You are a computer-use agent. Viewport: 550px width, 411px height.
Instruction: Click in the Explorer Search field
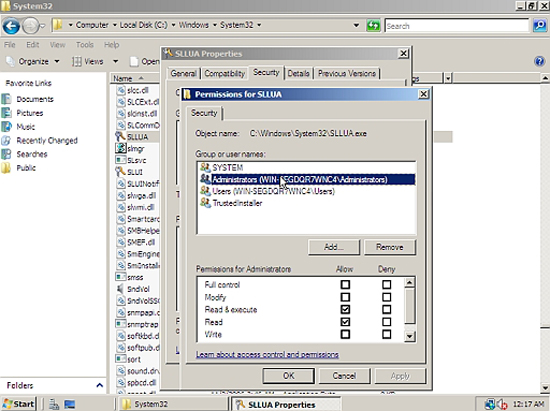click(x=456, y=26)
